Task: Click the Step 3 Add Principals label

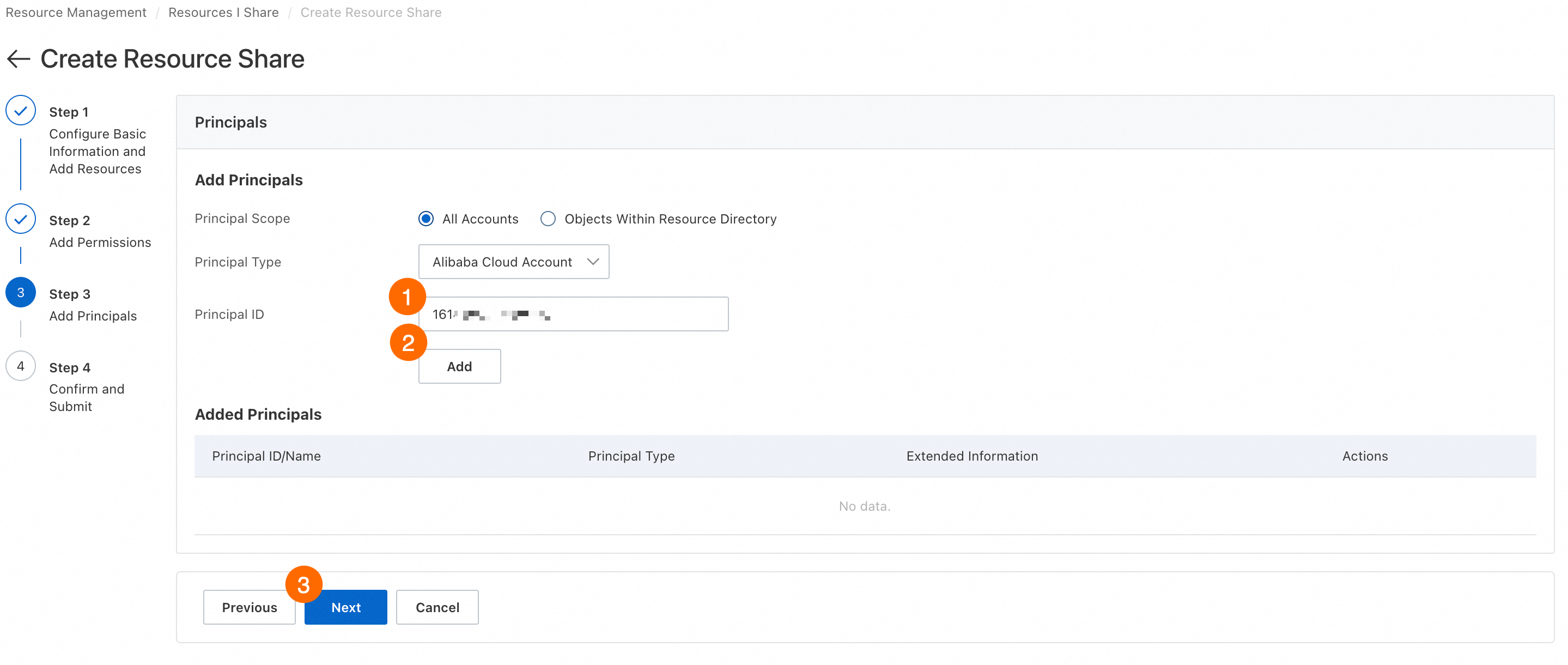Action: pos(93,316)
